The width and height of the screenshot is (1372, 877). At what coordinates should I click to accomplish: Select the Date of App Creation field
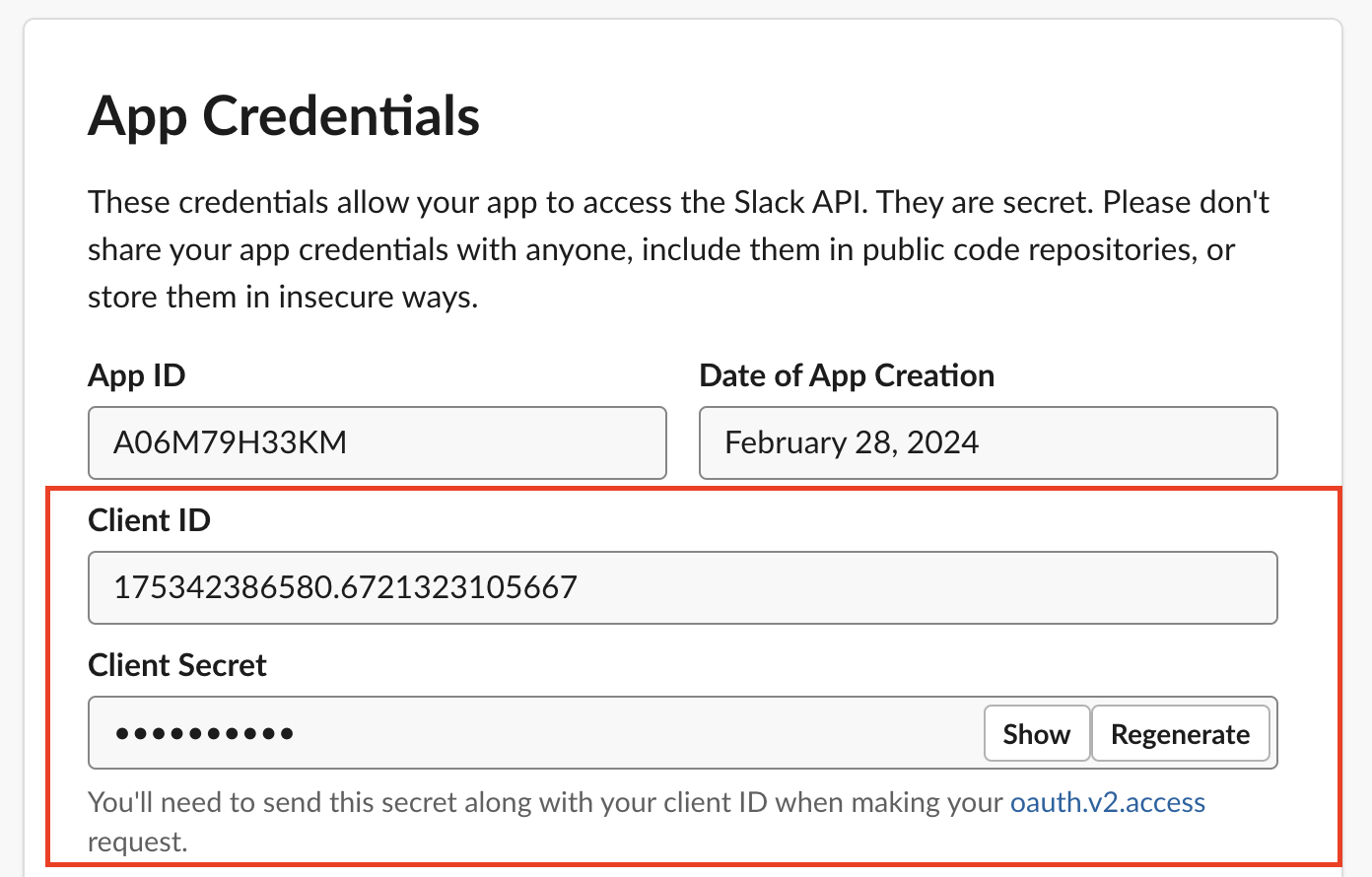pyautogui.click(x=988, y=442)
